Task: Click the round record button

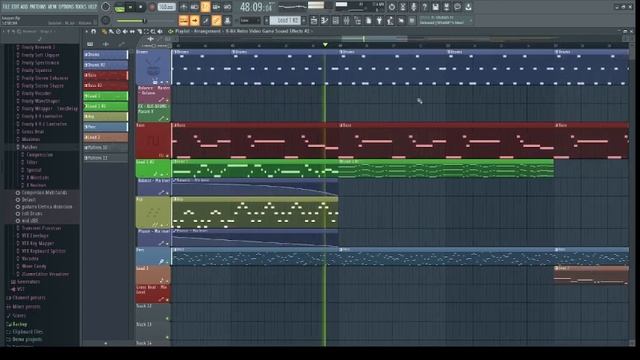Action: tap(152, 7)
